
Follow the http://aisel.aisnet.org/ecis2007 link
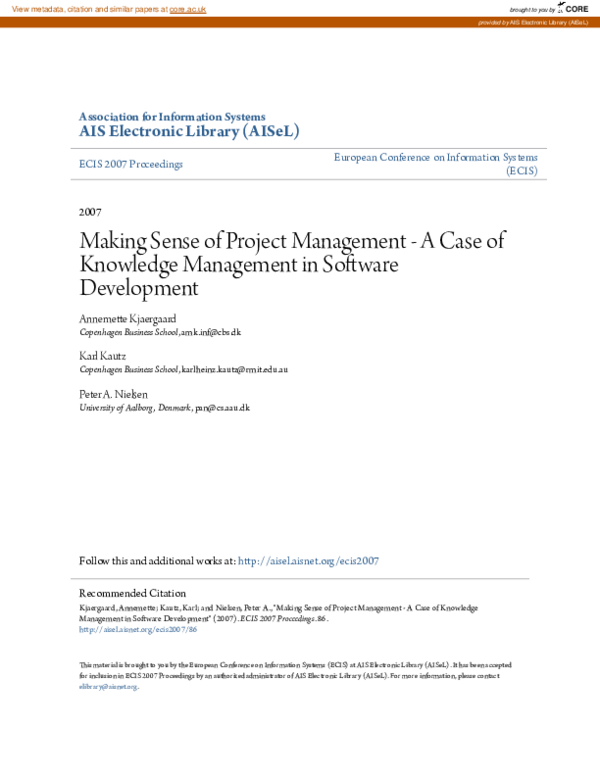(308, 561)
